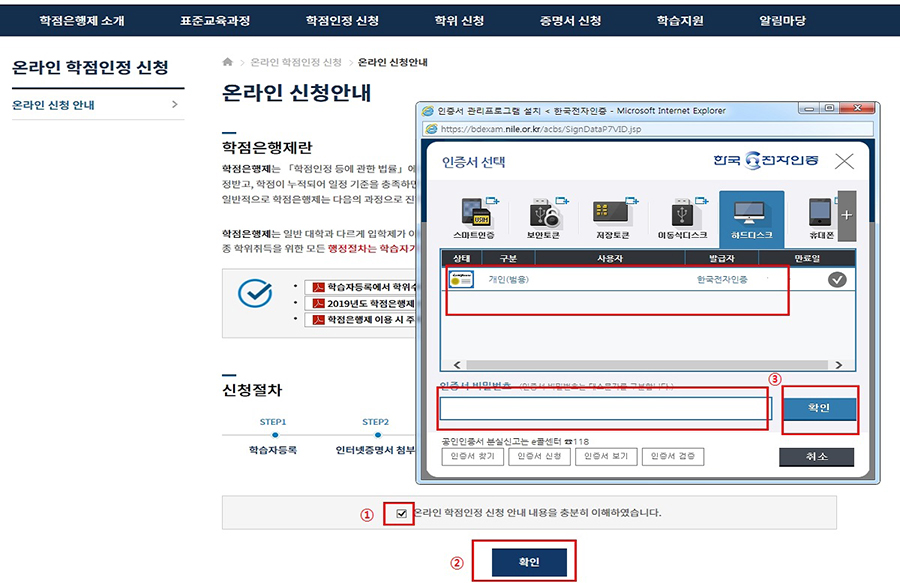Select the 휴대폰 storage icon
Image resolution: width=900 pixels, height=583 pixels.
[x=821, y=218]
